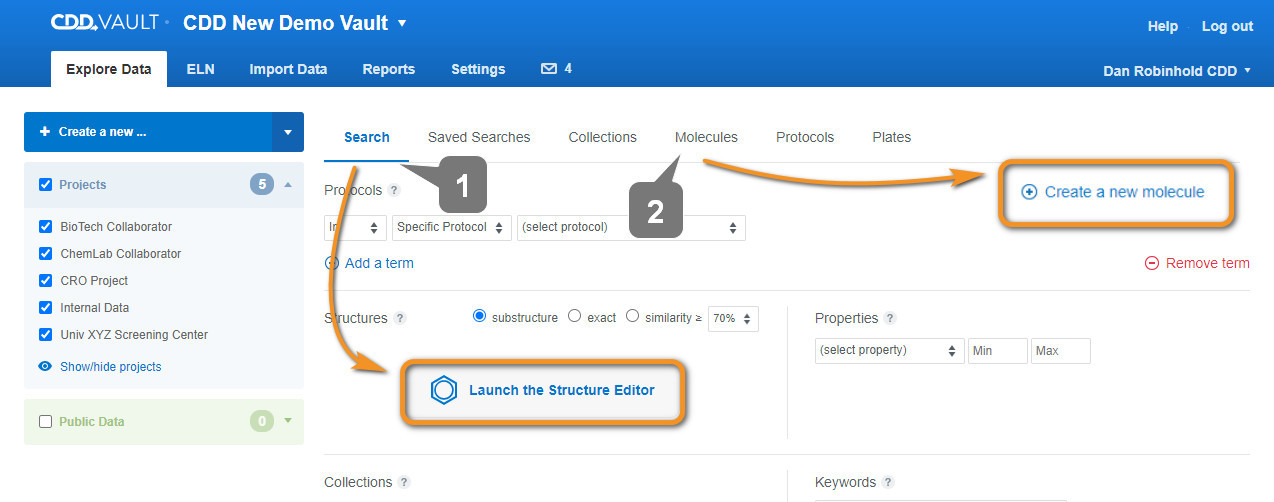Click the hexagon Structure Editor icon

coord(443,390)
